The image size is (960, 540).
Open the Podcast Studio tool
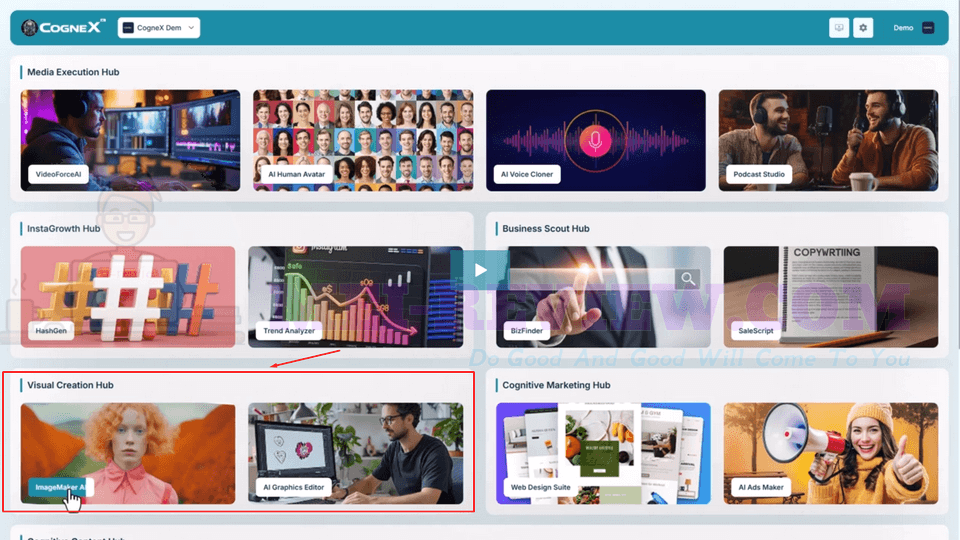[x=828, y=140]
